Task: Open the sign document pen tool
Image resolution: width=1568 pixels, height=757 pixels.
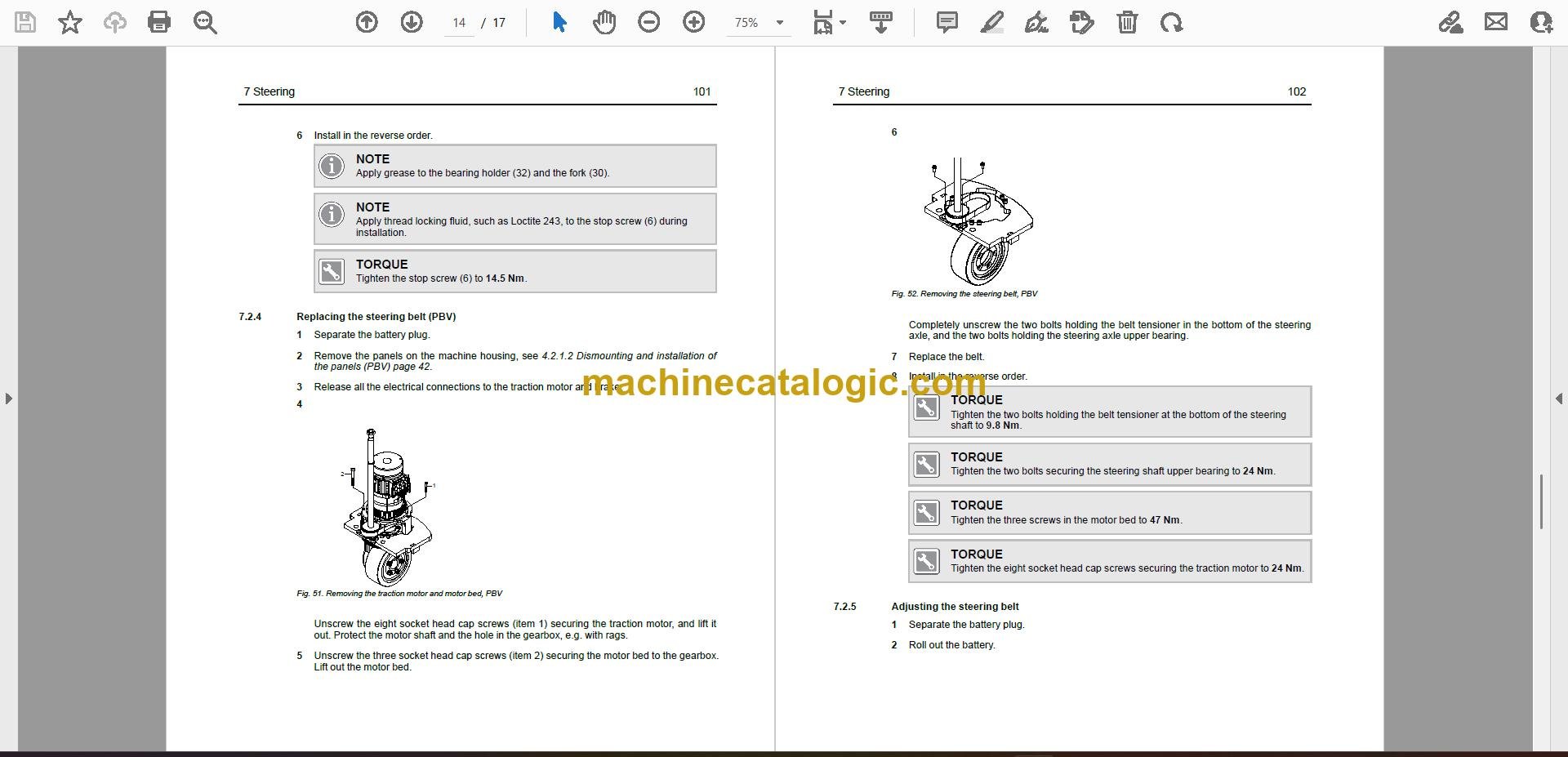Action: tap(1037, 22)
